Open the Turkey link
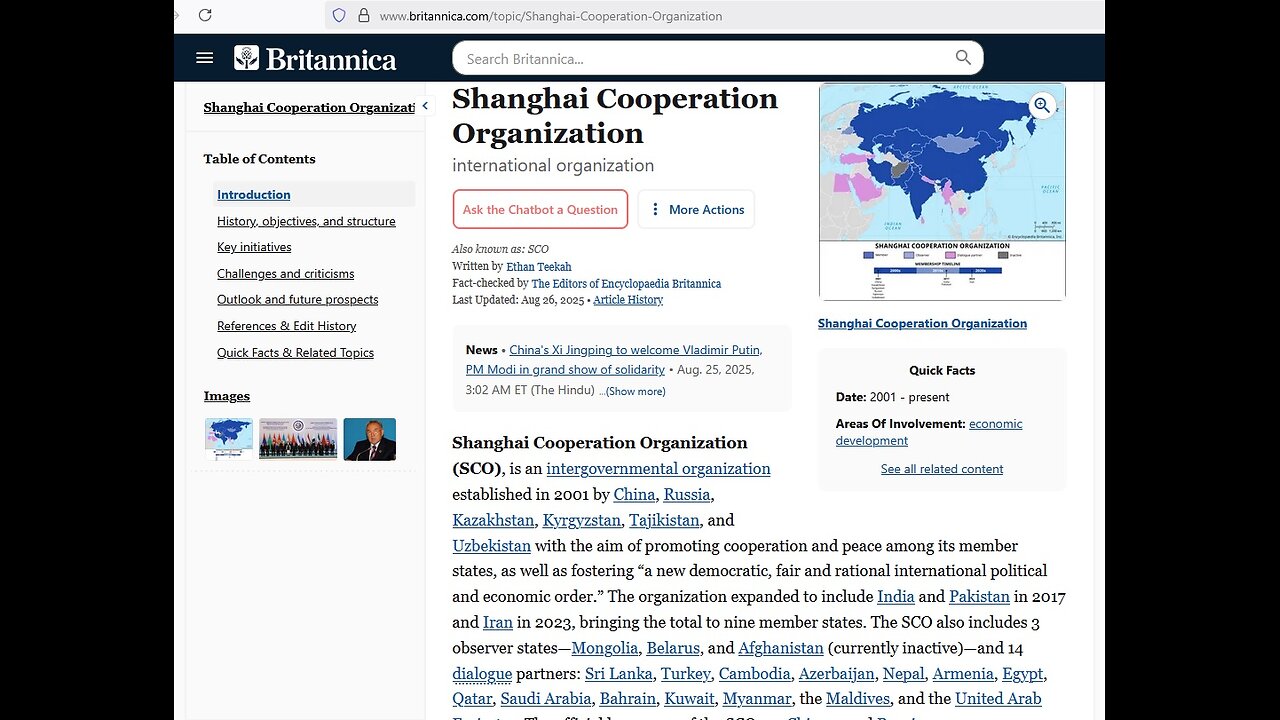This screenshot has height=720, width=1280. [686, 674]
